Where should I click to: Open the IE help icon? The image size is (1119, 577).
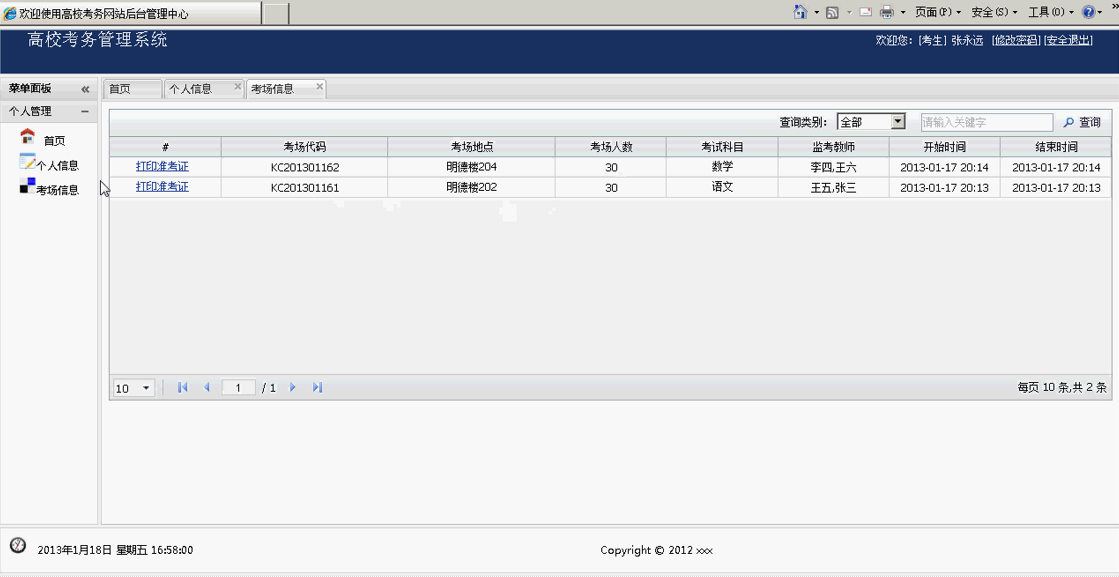[x=1088, y=12]
